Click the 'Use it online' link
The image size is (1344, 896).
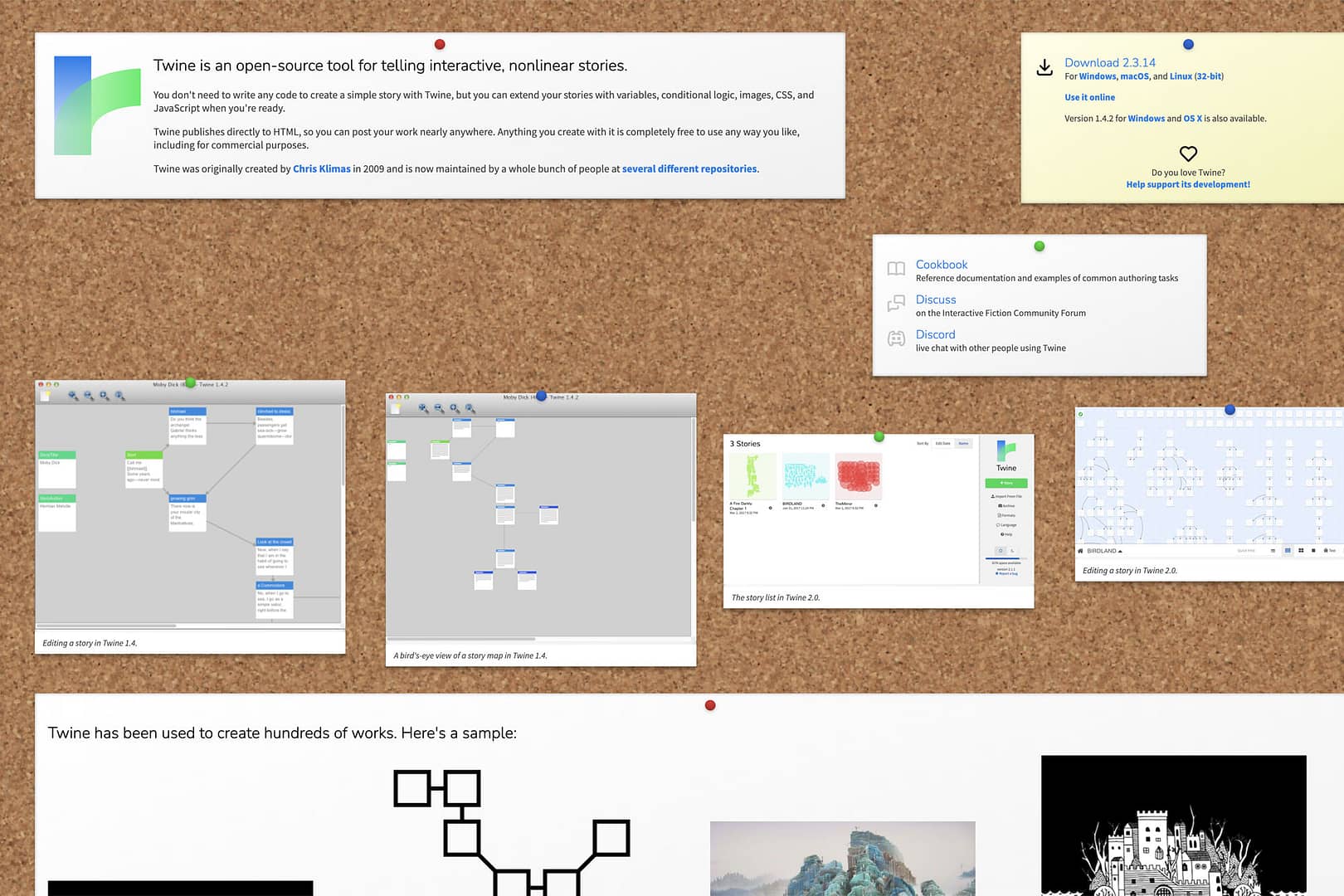1089,97
